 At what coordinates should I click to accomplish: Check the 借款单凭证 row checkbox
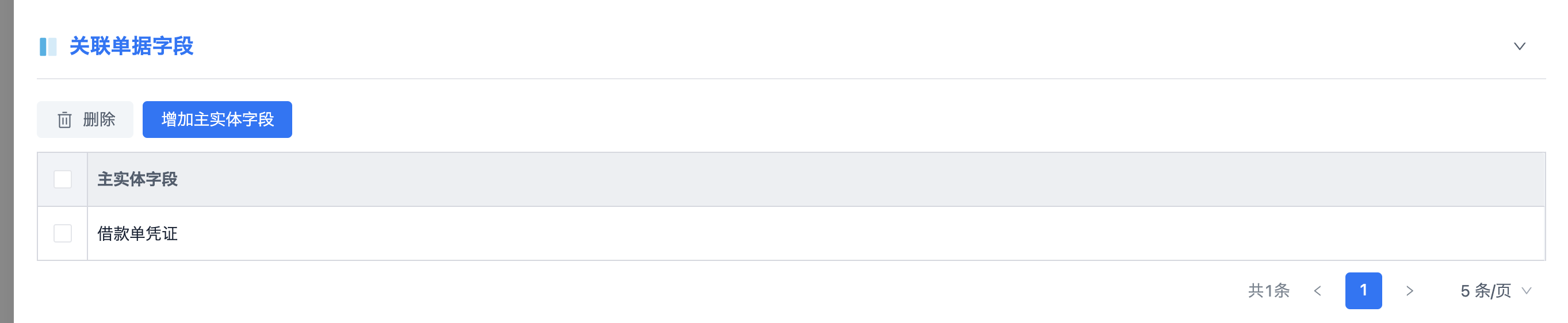[x=63, y=233]
